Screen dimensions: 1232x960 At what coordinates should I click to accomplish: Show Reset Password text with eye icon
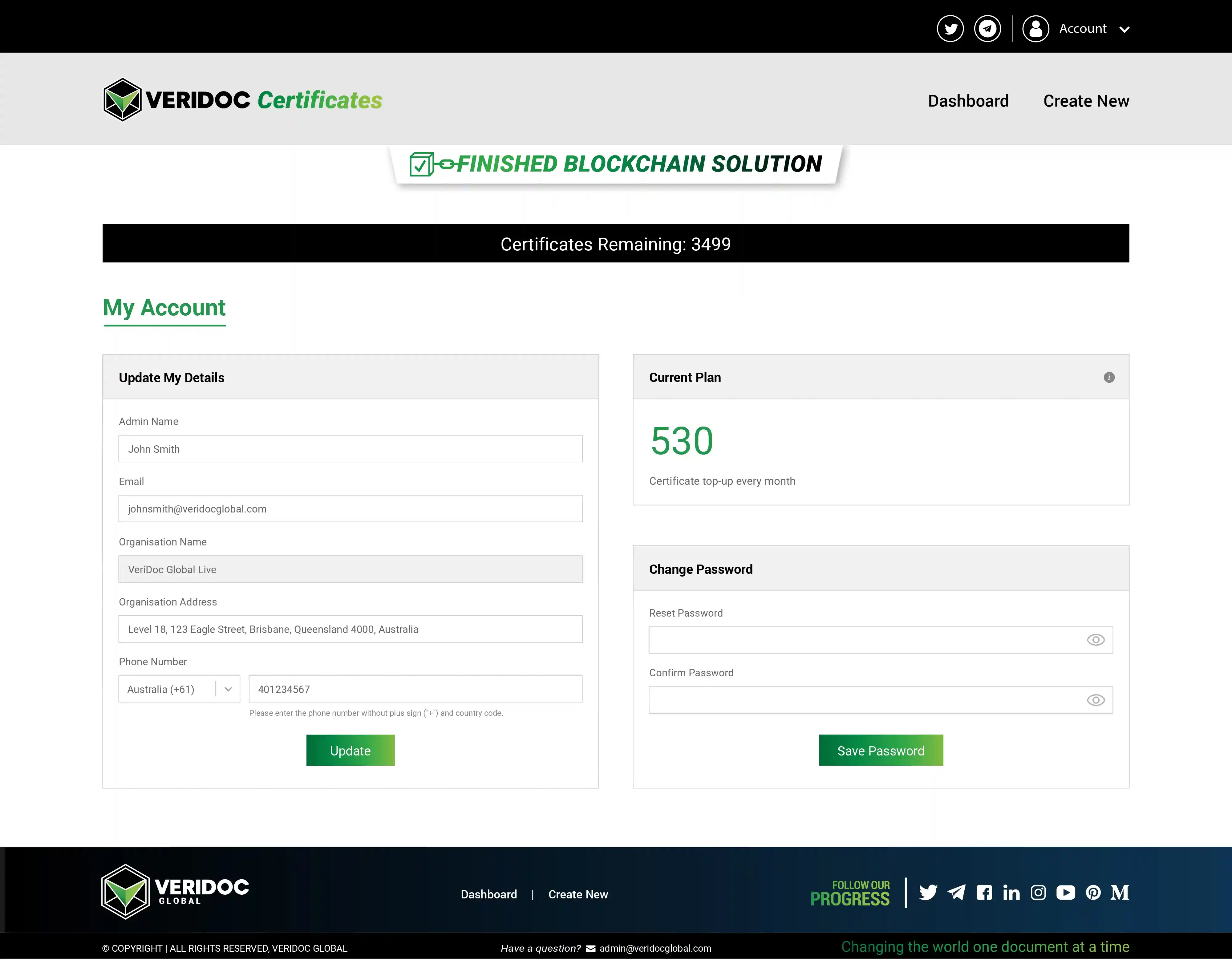click(1096, 640)
